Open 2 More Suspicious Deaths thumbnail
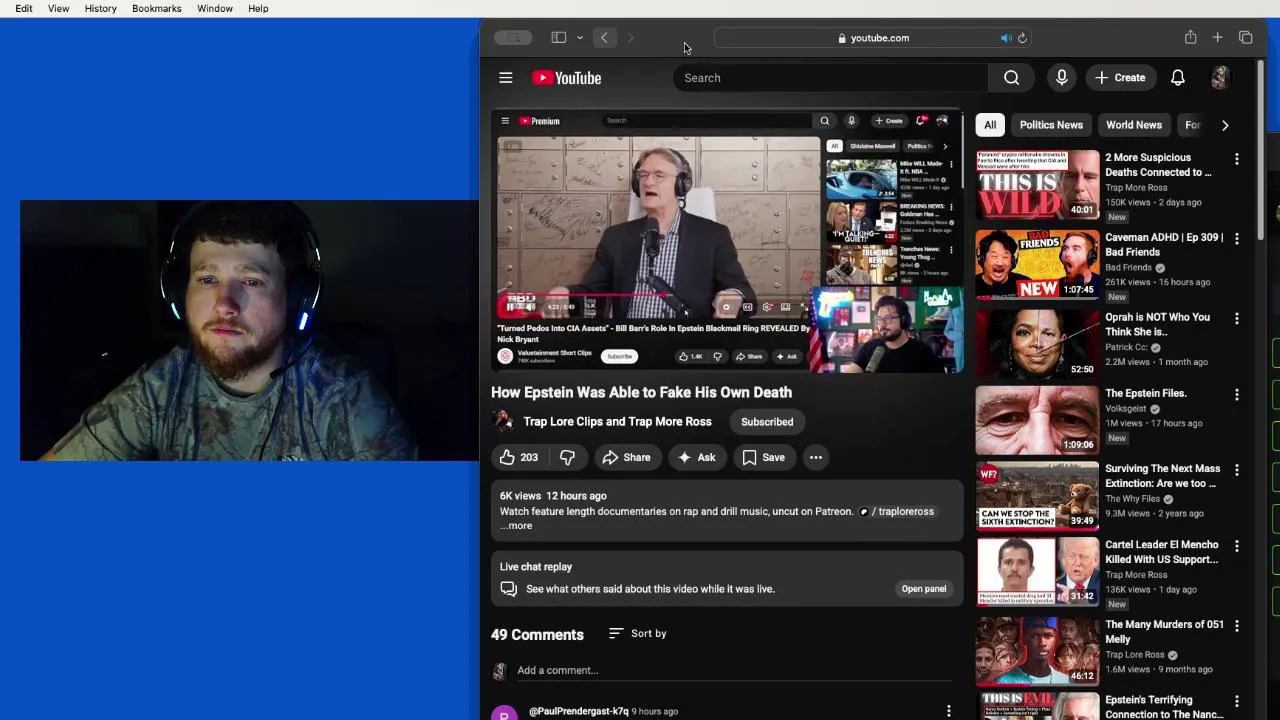The image size is (1280, 720). click(x=1037, y=184)
